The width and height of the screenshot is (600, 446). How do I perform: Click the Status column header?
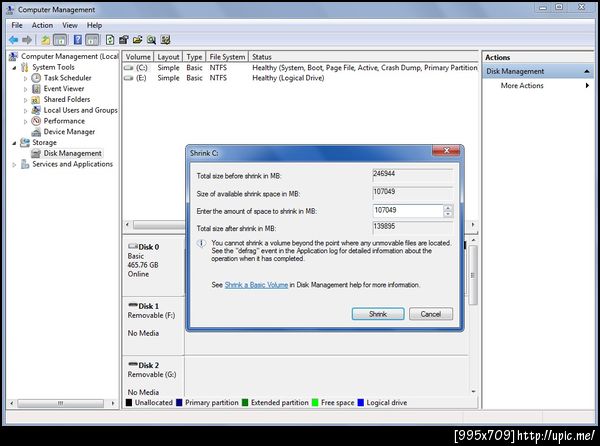pos(363,57)
